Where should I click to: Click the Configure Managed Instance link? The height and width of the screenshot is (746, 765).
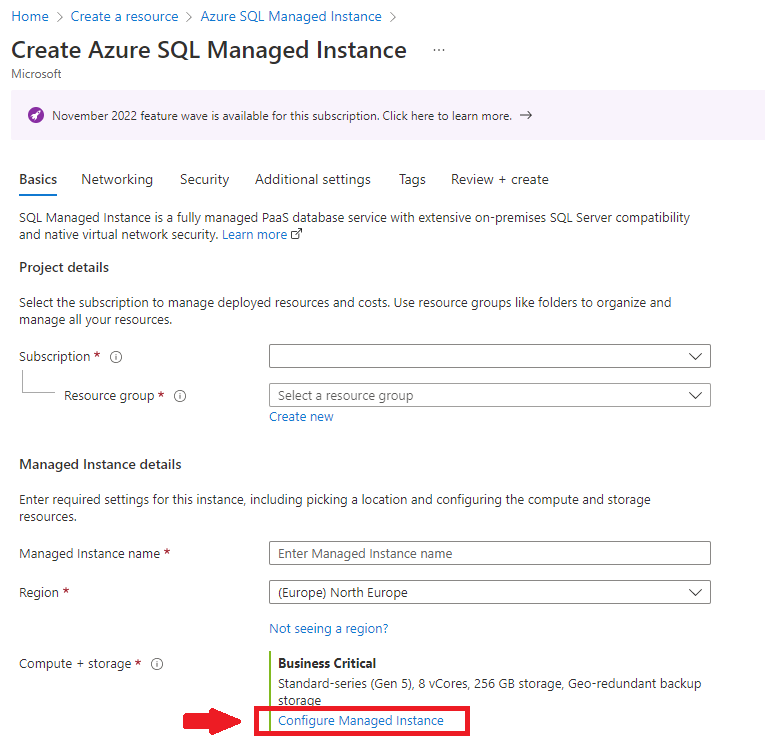pos(361,721)
